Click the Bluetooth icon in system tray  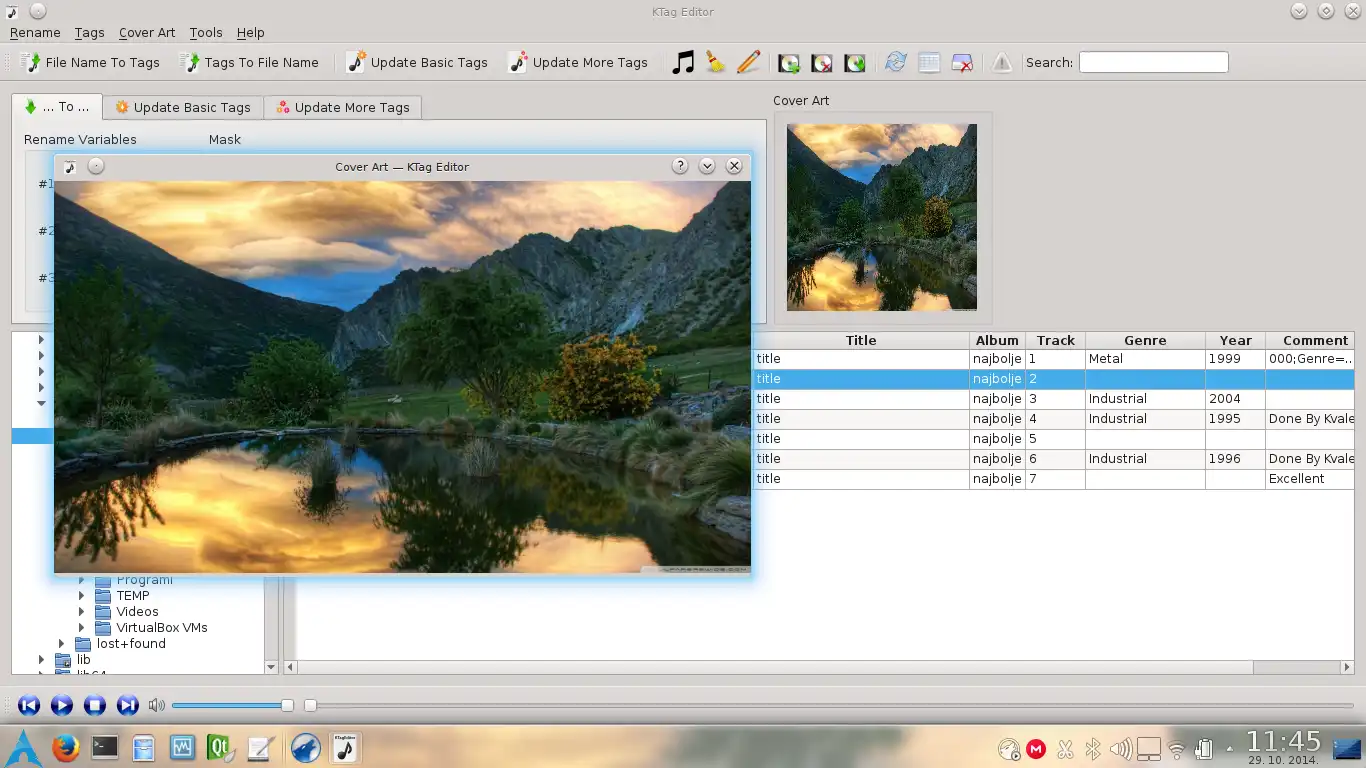tap(1093, 748)
